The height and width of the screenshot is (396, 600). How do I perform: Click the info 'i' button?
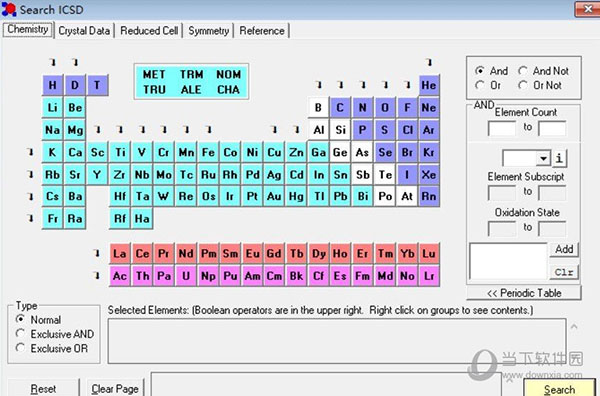coord(559,158)
